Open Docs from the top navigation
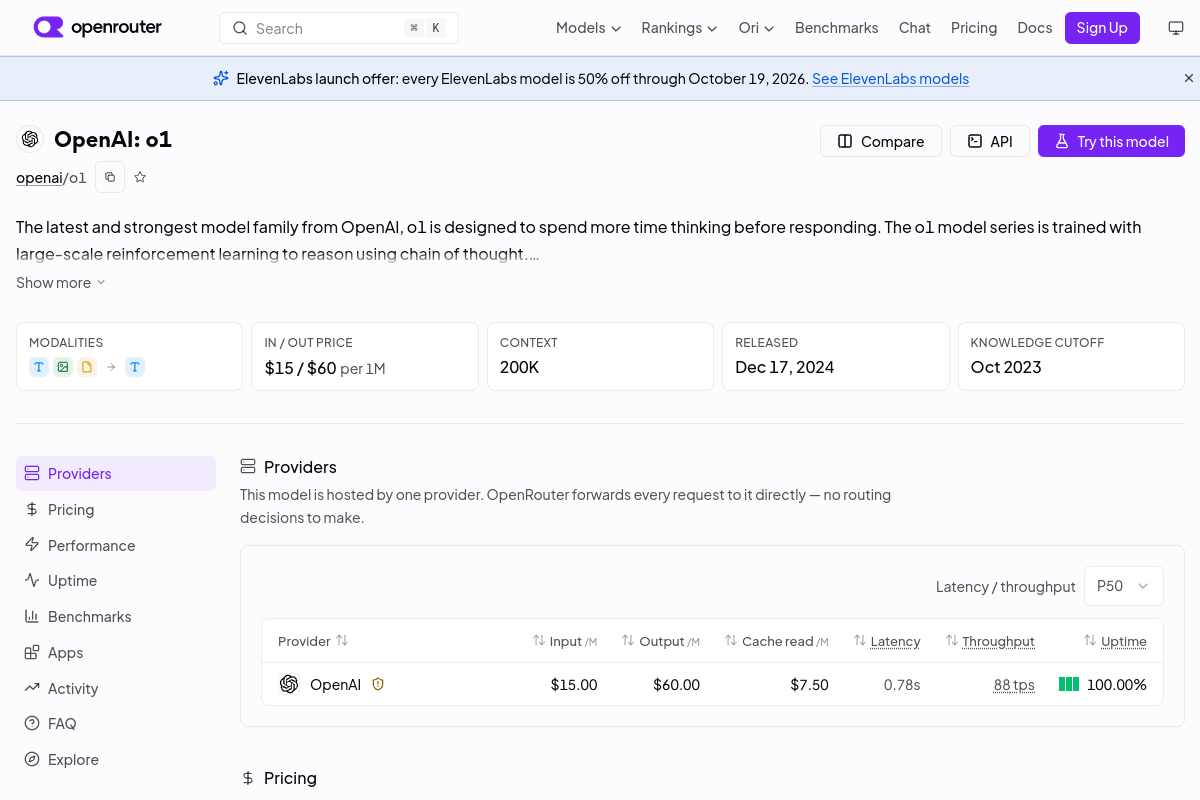Image resolution: width=1200 pixels, height=800 pixels. pos(1034,28)
